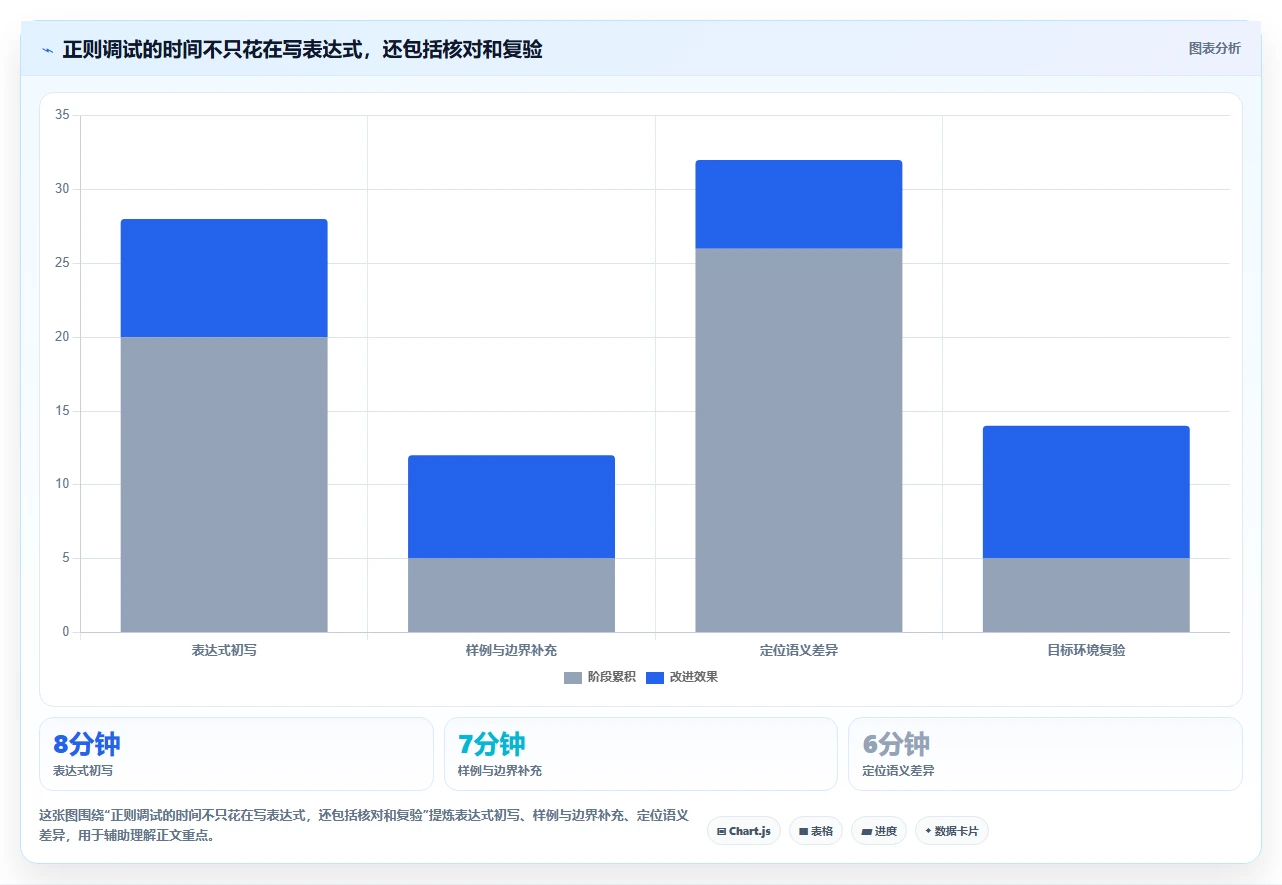This screenshot has height=885, width=1282.
Task: Click the description paragraph starting 这张图围绕
Action: [364, 825]
